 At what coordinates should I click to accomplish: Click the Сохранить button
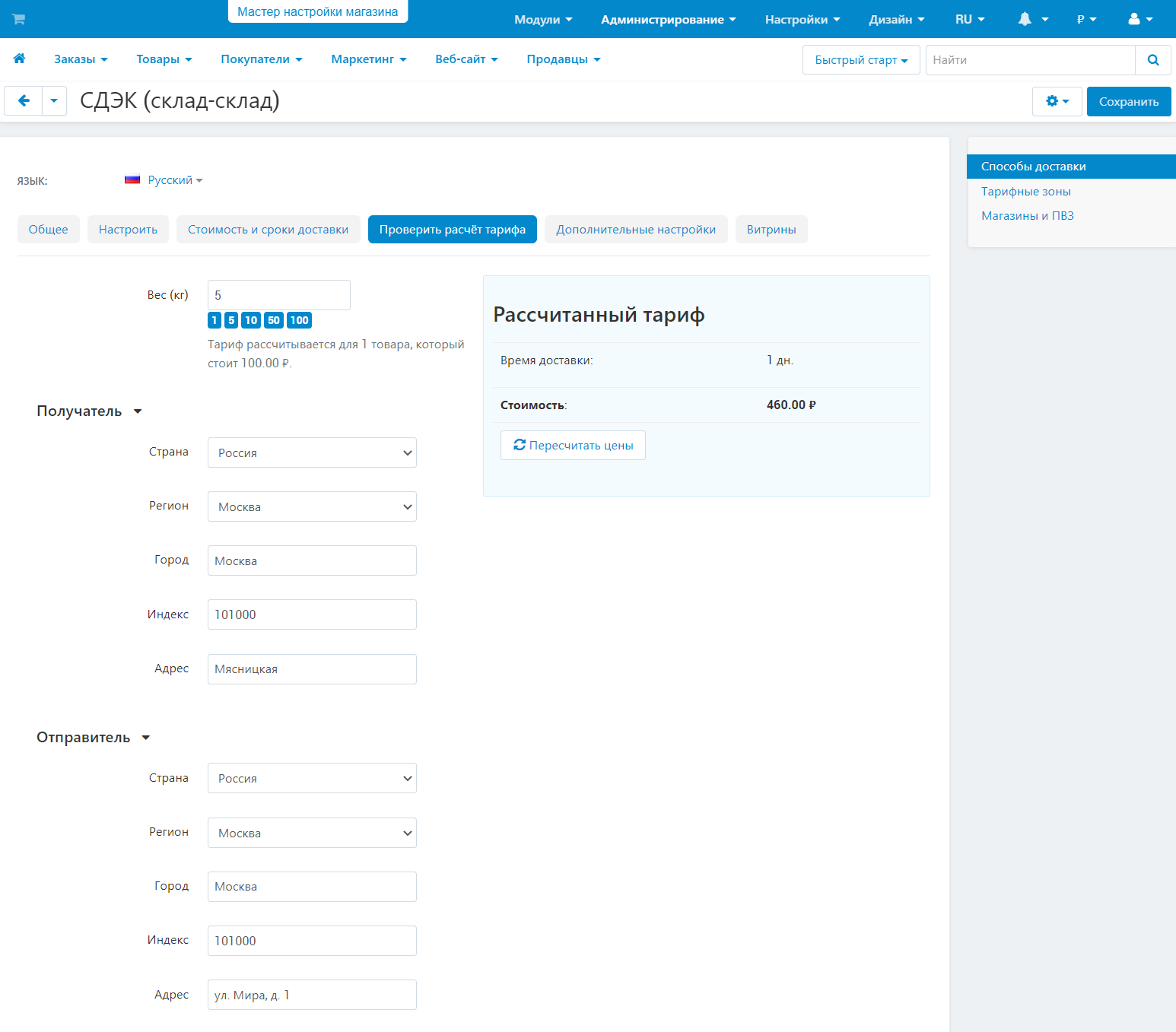tap(1128, 101)
